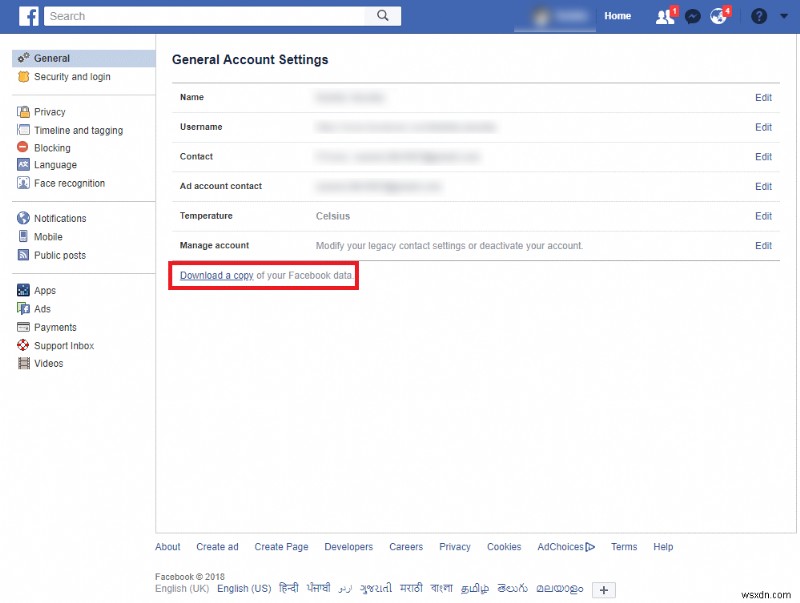Viewport: 800px width, 603px height.
Task: Open the Messenger icon in top bar
Action: tap(692, 16)
